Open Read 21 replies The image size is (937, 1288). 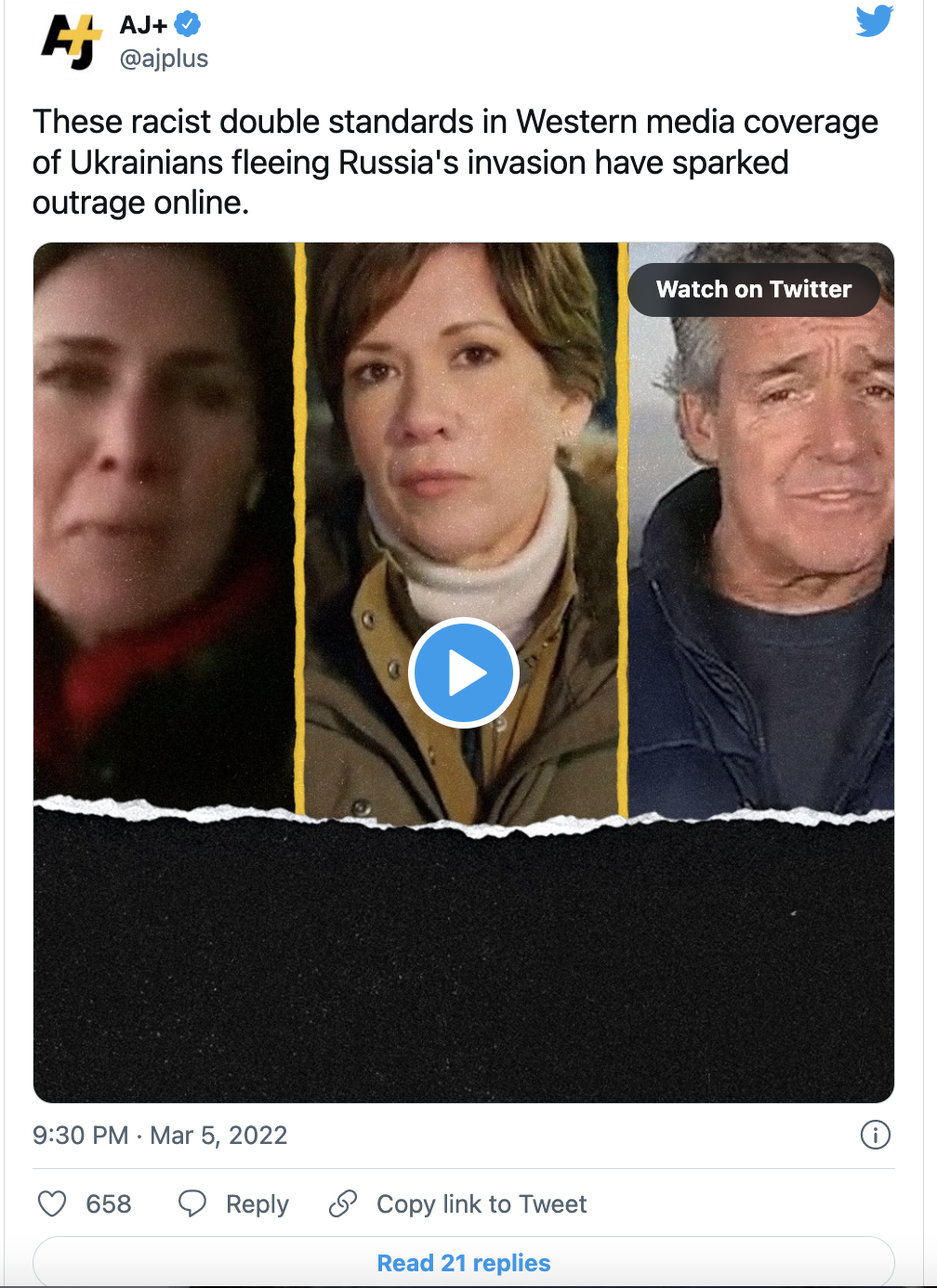[x=463, y=1262]
